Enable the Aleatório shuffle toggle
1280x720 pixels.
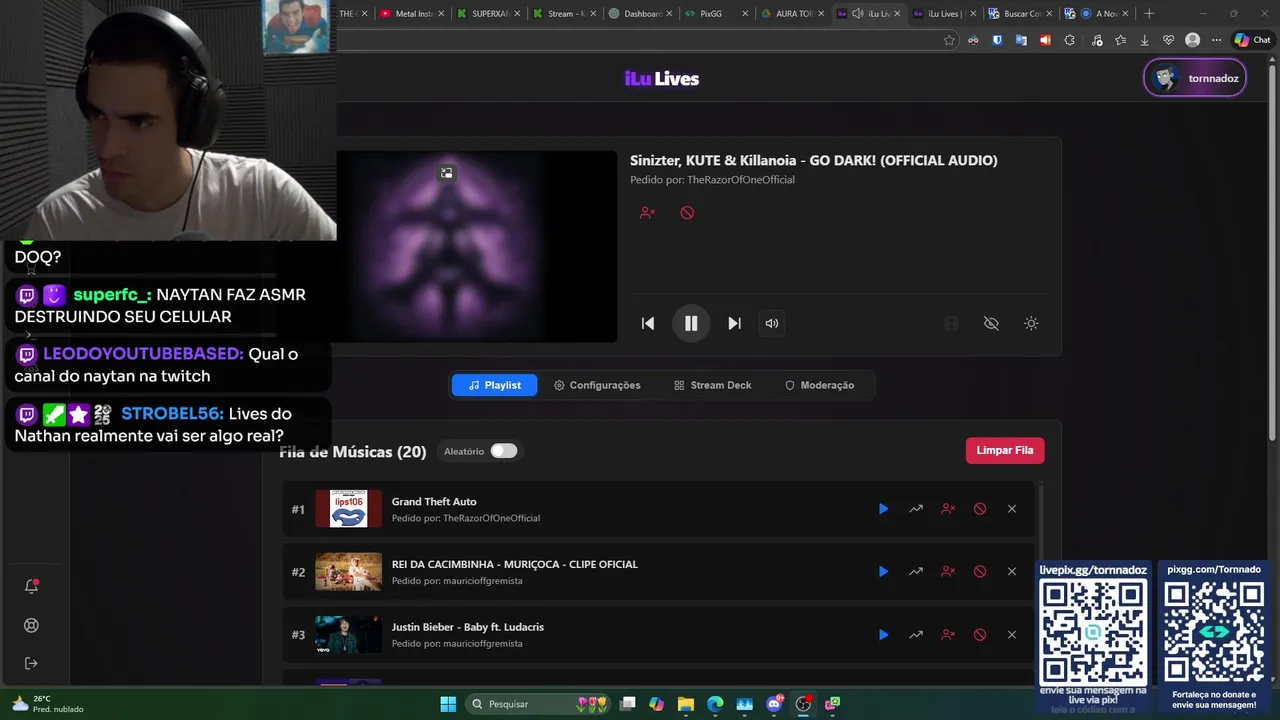click(x=503, y=451)
